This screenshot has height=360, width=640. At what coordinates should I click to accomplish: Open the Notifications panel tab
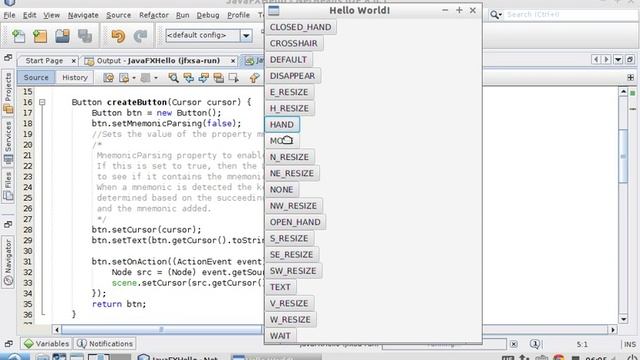pyautogui.click(x=105, y=344)
